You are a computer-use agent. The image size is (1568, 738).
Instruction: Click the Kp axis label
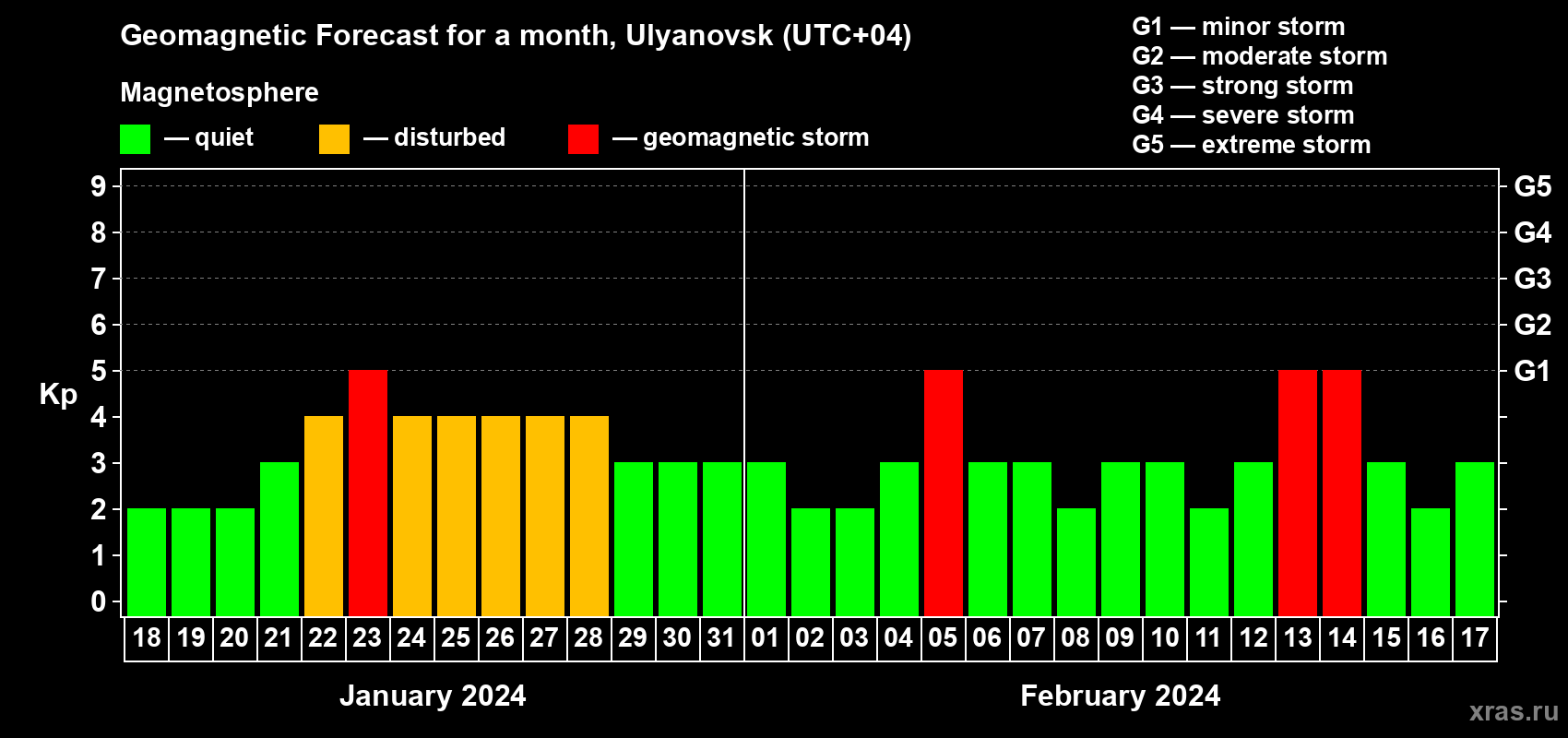[58, 395]
